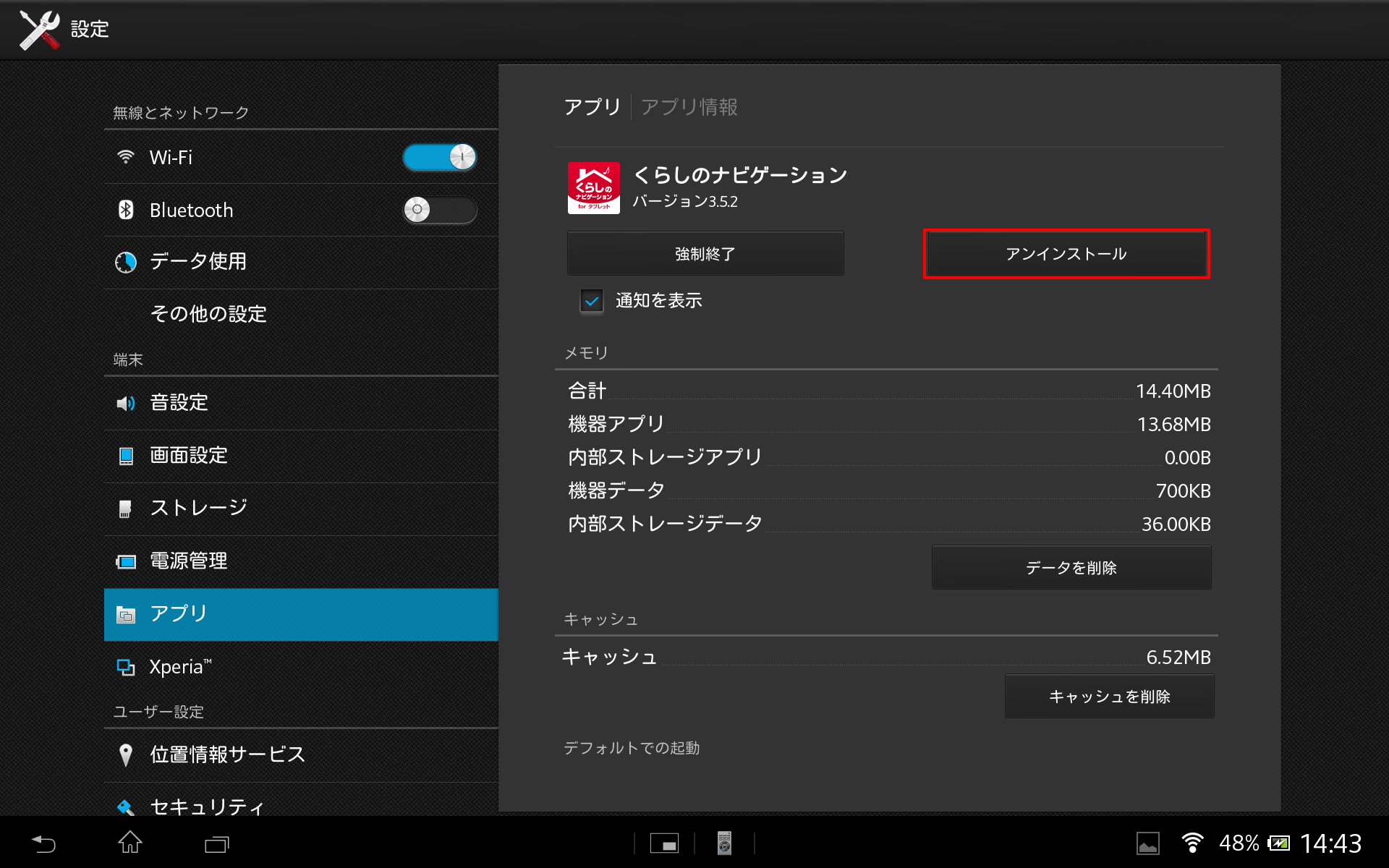Open 位置情報サービス settings

pos(301,755)
